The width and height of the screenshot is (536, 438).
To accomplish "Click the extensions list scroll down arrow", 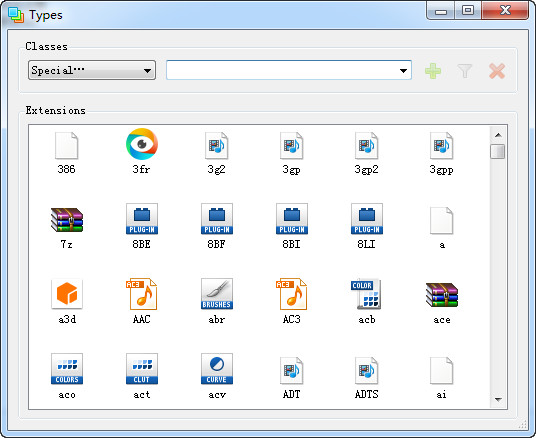I will [498, 399].
